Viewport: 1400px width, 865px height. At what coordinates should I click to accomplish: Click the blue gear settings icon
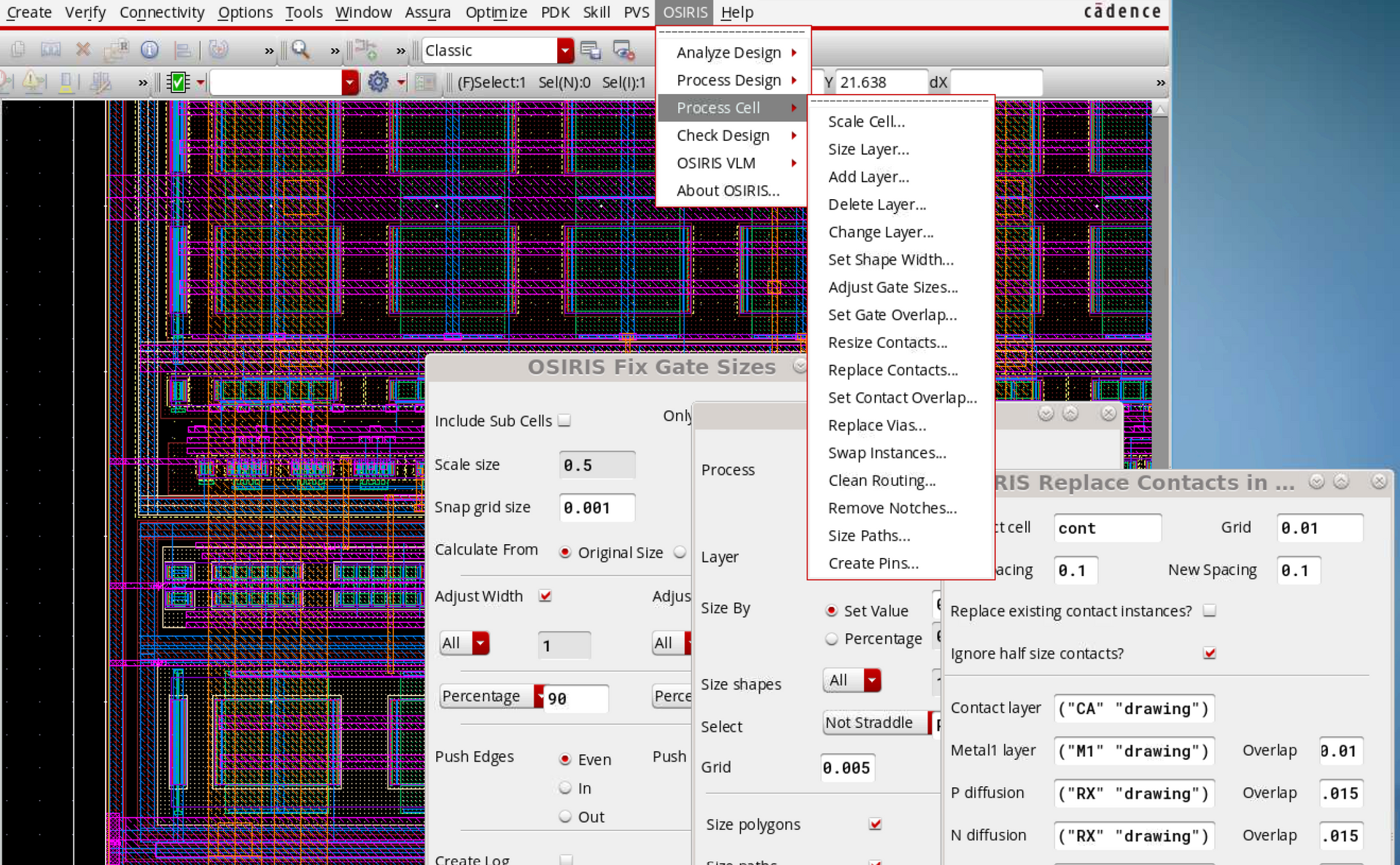[x=378, y=82]
